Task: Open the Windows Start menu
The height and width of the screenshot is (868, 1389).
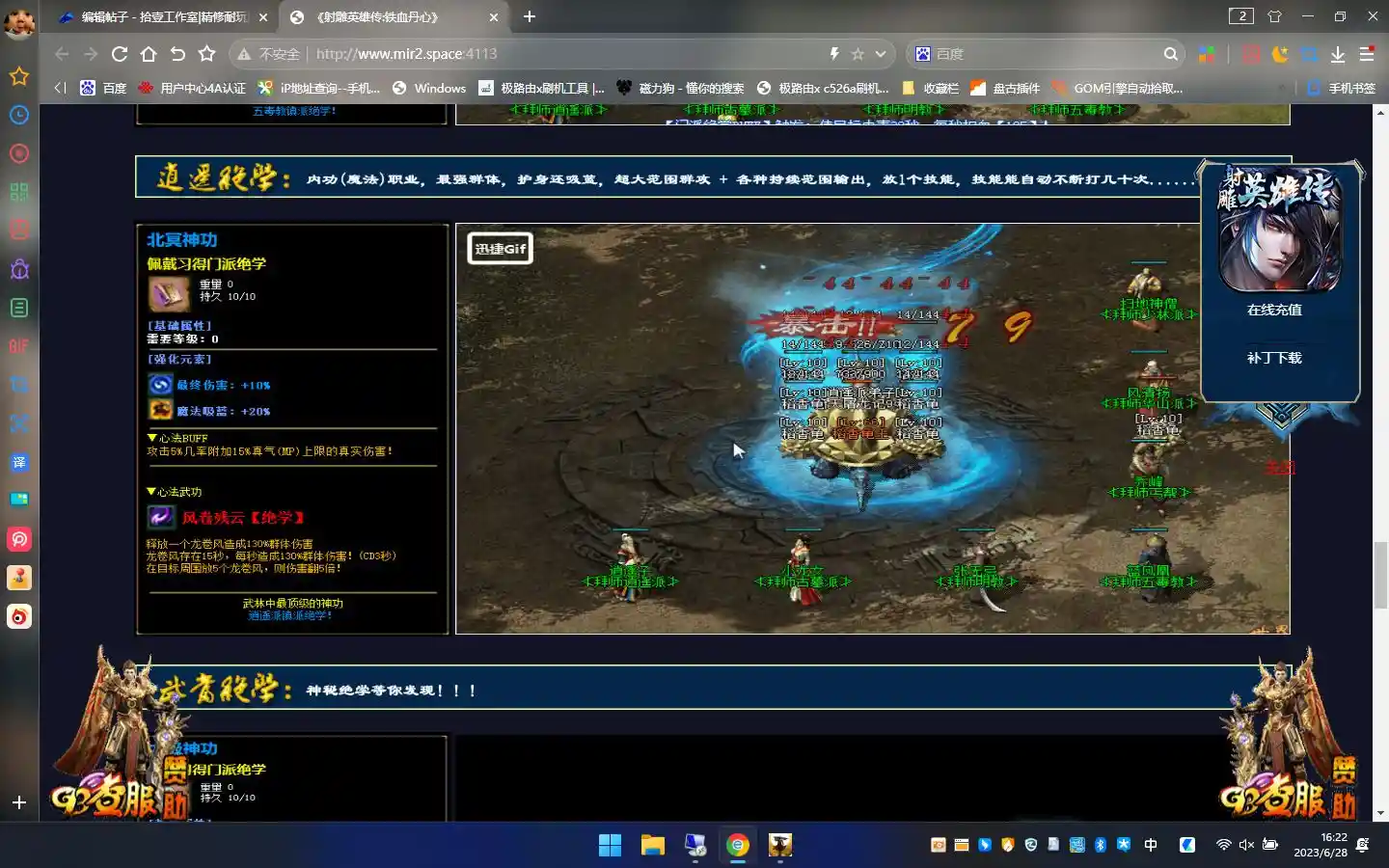Action: 611,845
